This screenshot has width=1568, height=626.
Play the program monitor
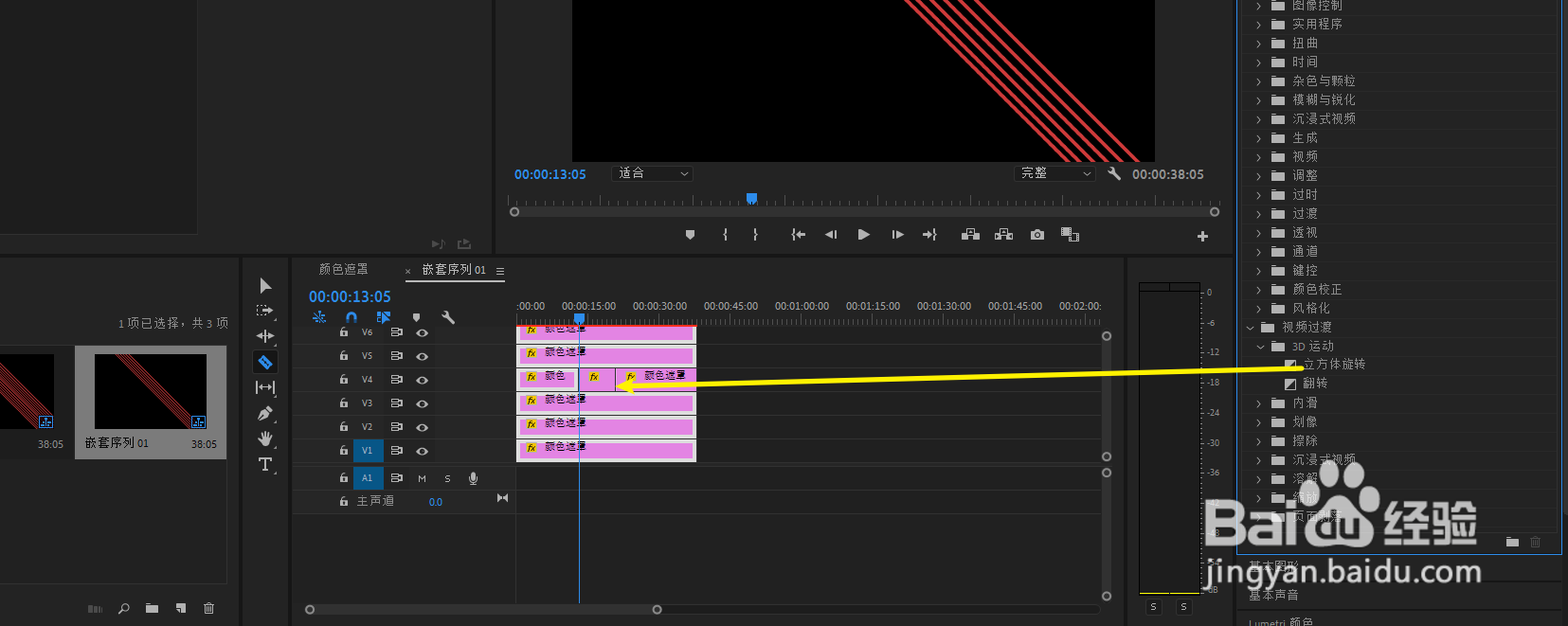point(864,235)
